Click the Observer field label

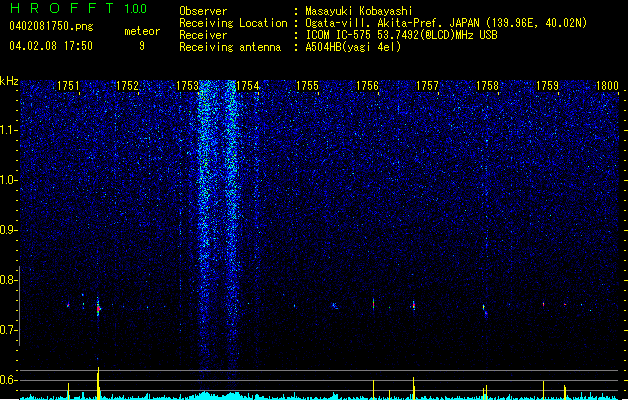pos(203,11)
